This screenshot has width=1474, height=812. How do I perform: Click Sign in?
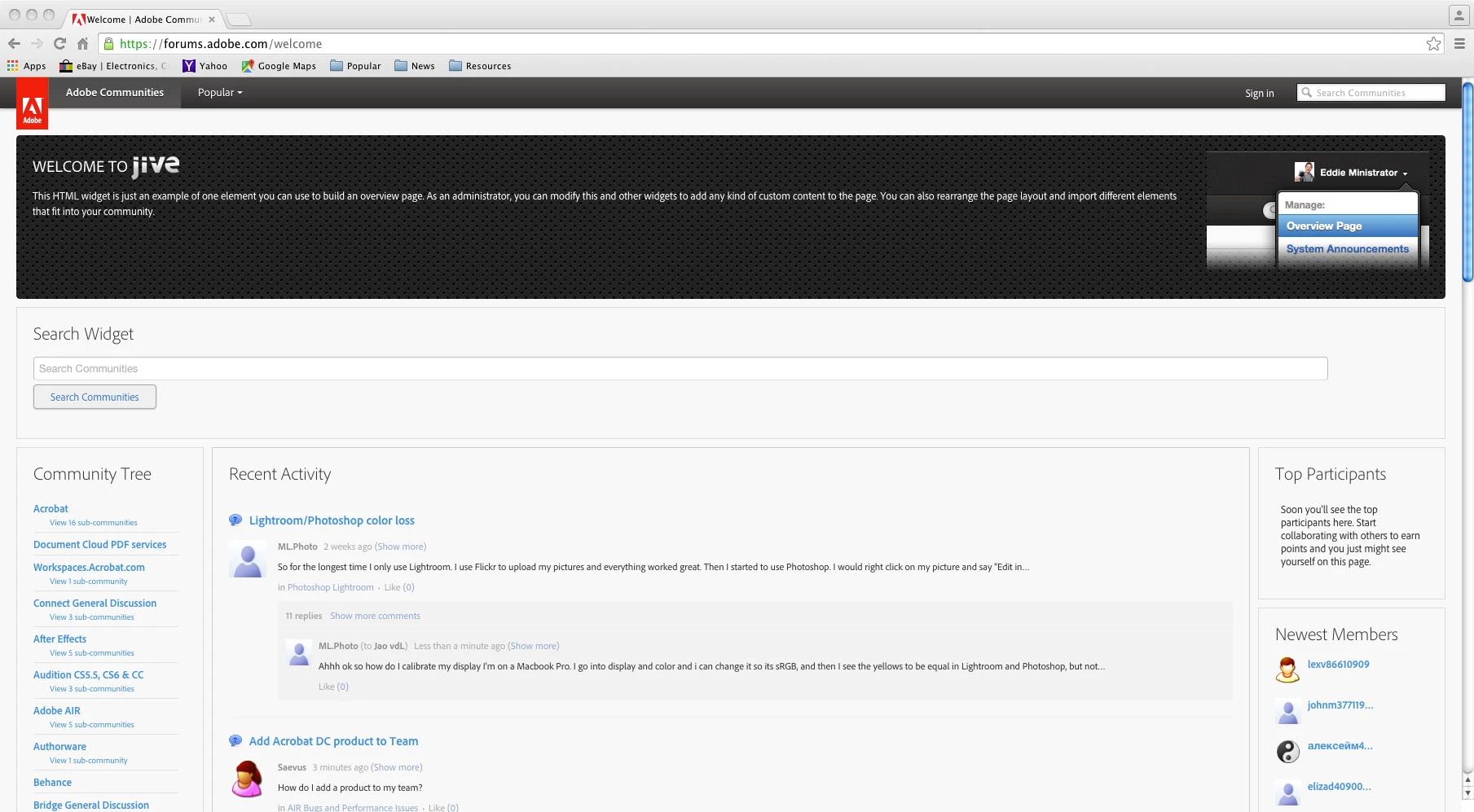click(1259, 94)
